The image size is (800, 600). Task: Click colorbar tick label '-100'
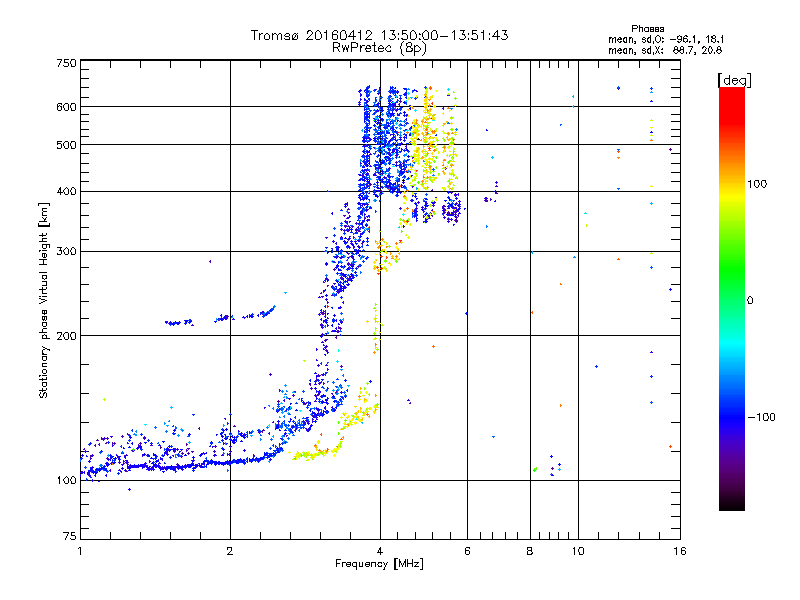click(x=761, y=417)
